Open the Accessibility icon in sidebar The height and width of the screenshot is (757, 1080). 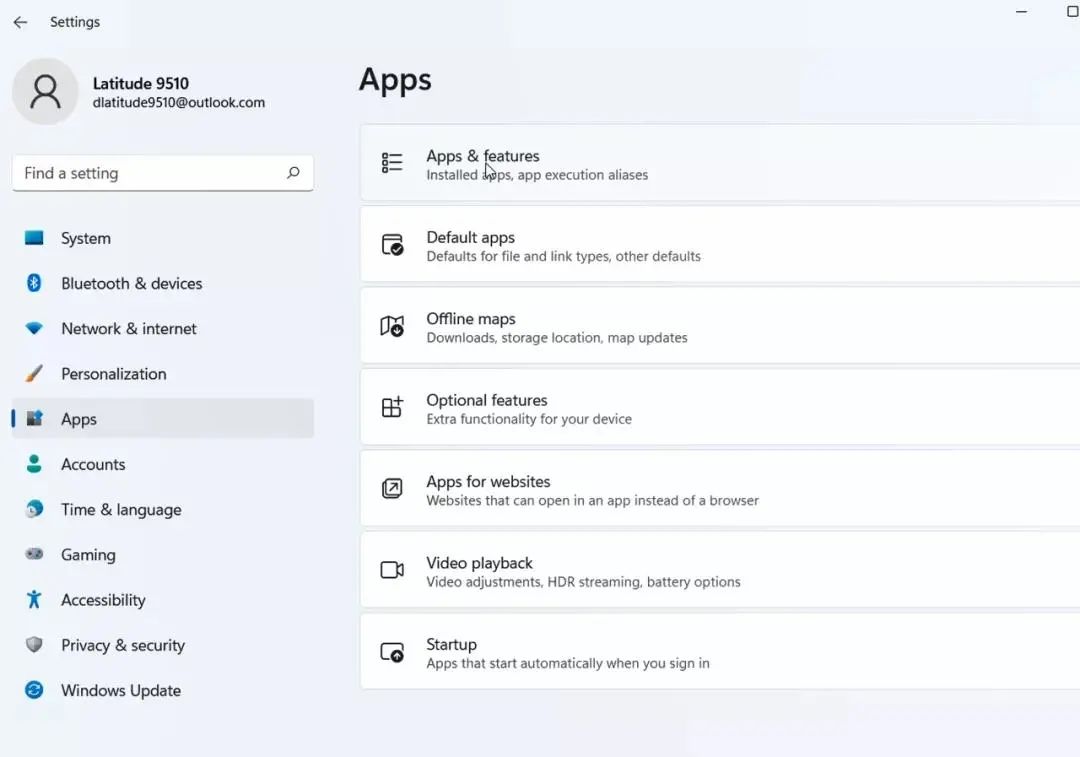(34, 599)
